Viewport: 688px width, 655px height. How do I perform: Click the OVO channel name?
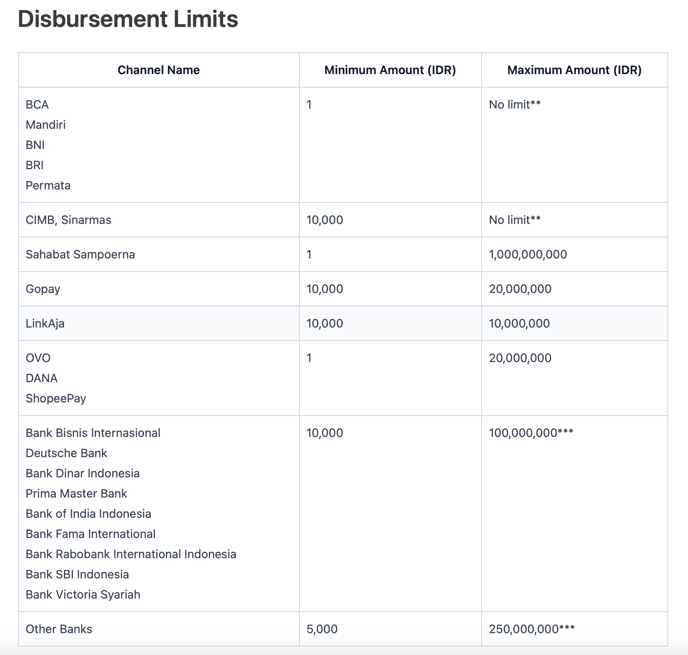(x=38, y=358)
